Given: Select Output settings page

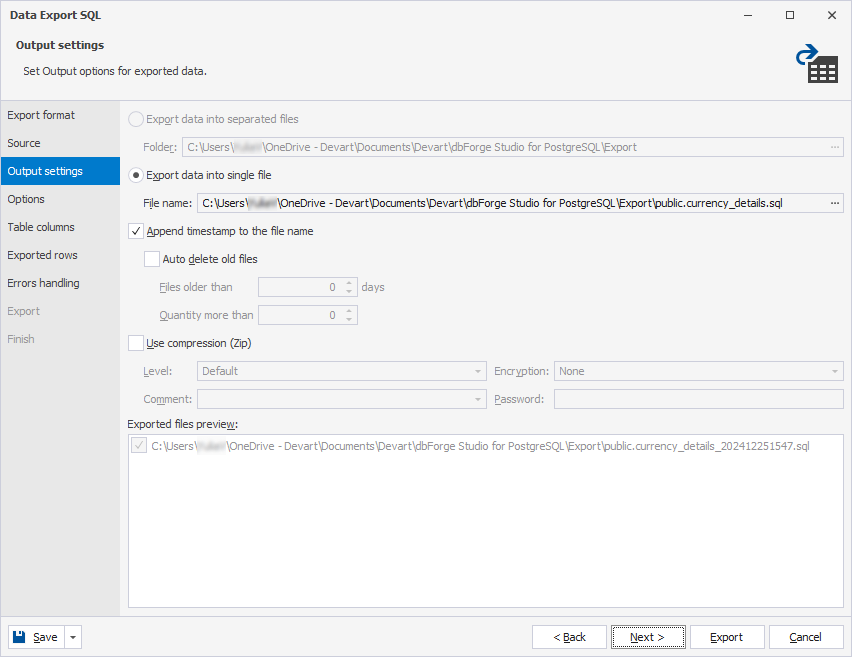Looking at the screenshot, I should (x=60, y=171).
